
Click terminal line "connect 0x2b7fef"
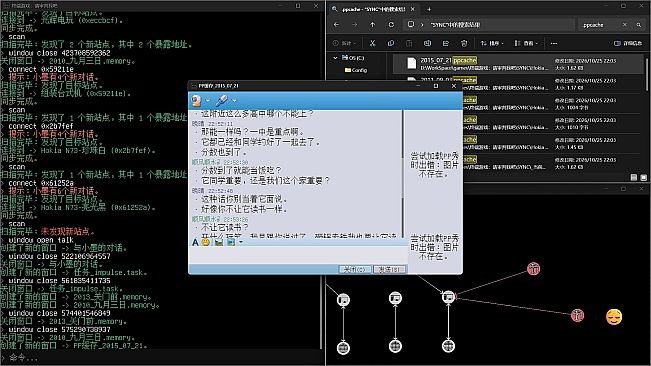pyautogui.click(x=41, y=126)
